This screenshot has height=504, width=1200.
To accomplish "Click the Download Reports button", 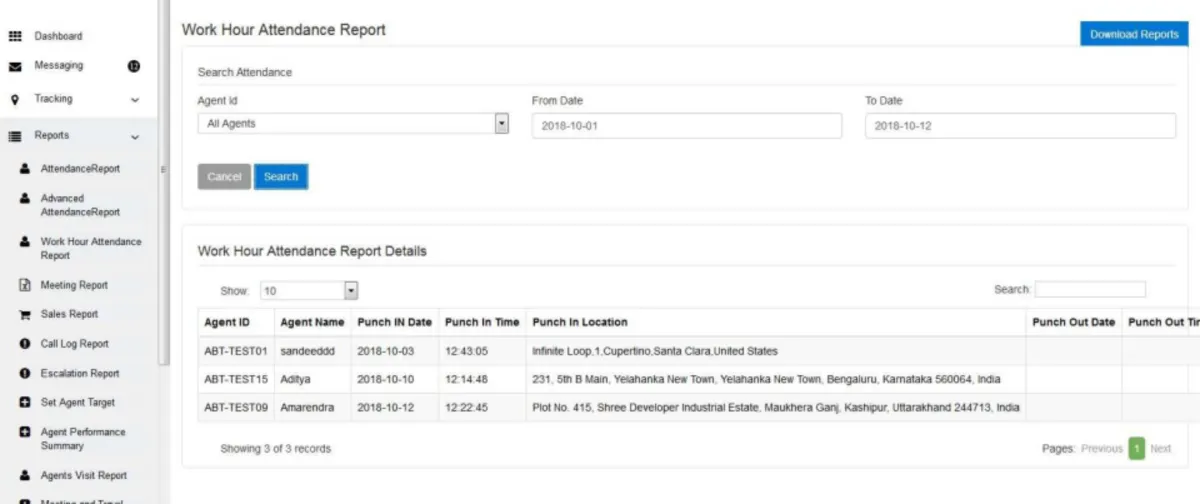I will [x=1134, y=34].
